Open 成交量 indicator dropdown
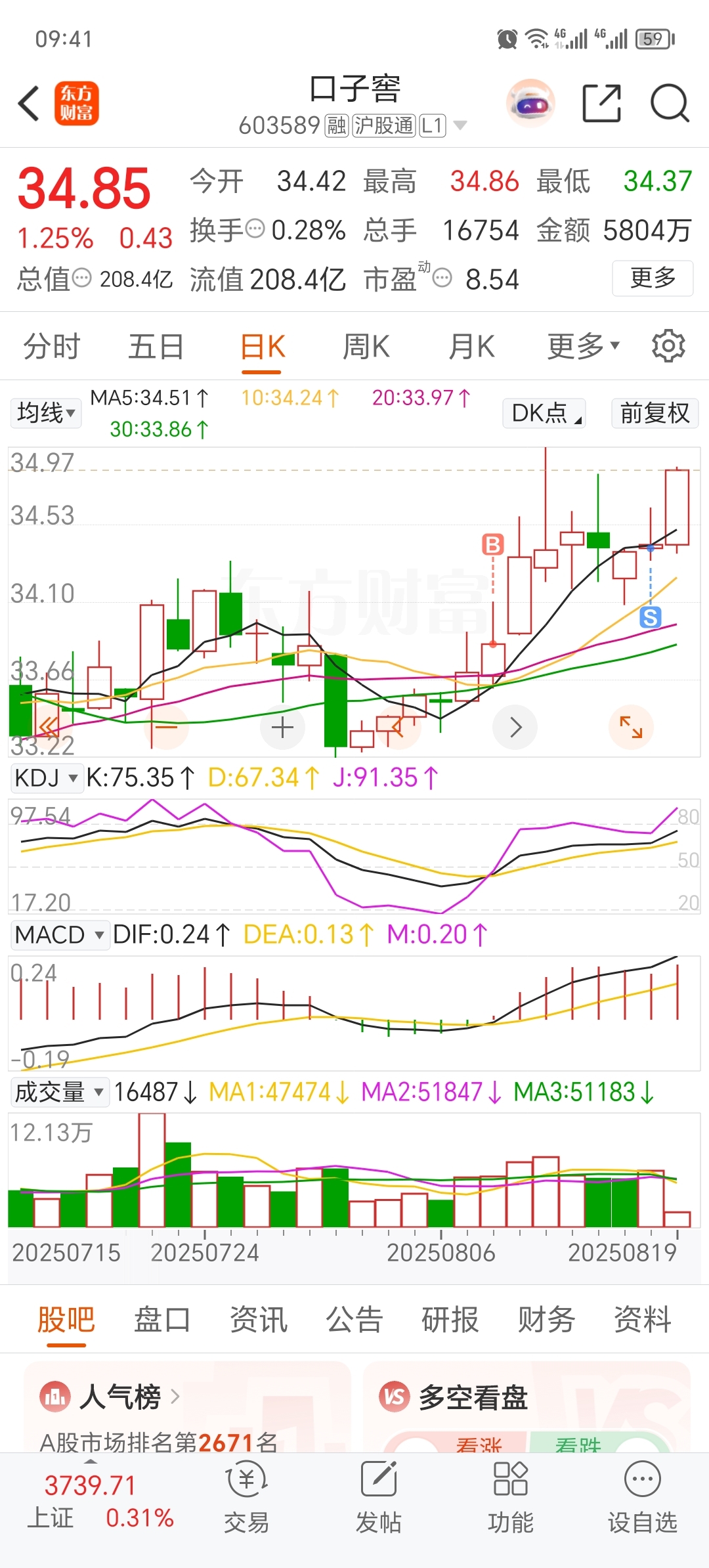709x1568 pixels. click(60, 1092)
